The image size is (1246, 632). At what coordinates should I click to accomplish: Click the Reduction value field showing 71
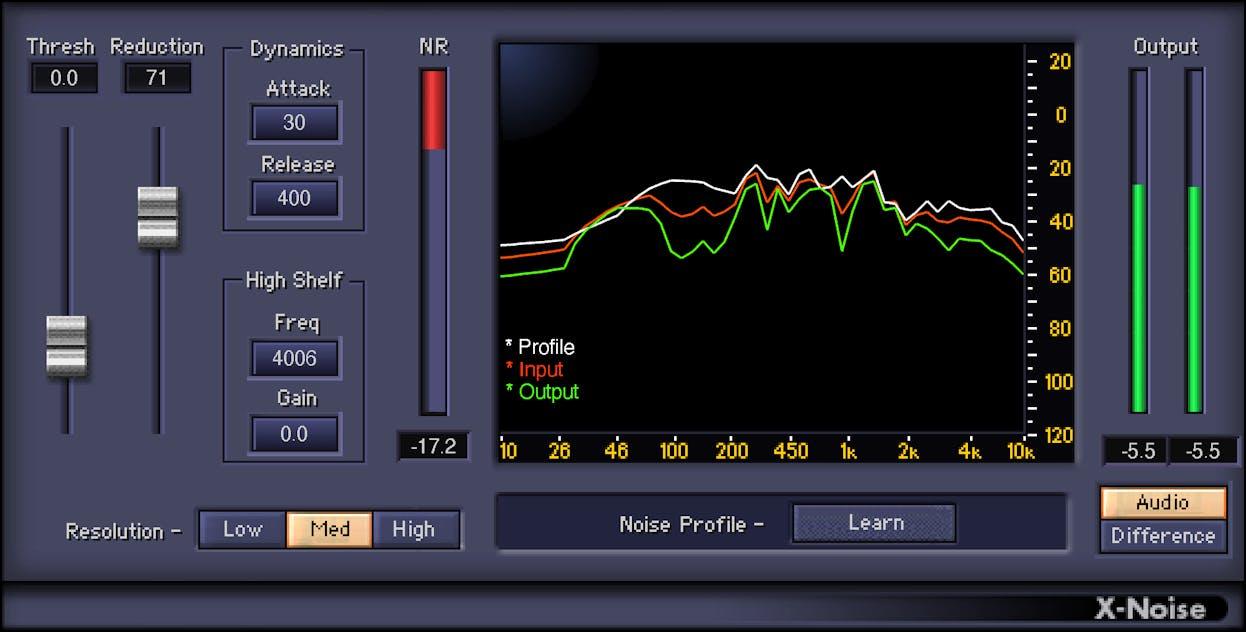click(156, 78)
